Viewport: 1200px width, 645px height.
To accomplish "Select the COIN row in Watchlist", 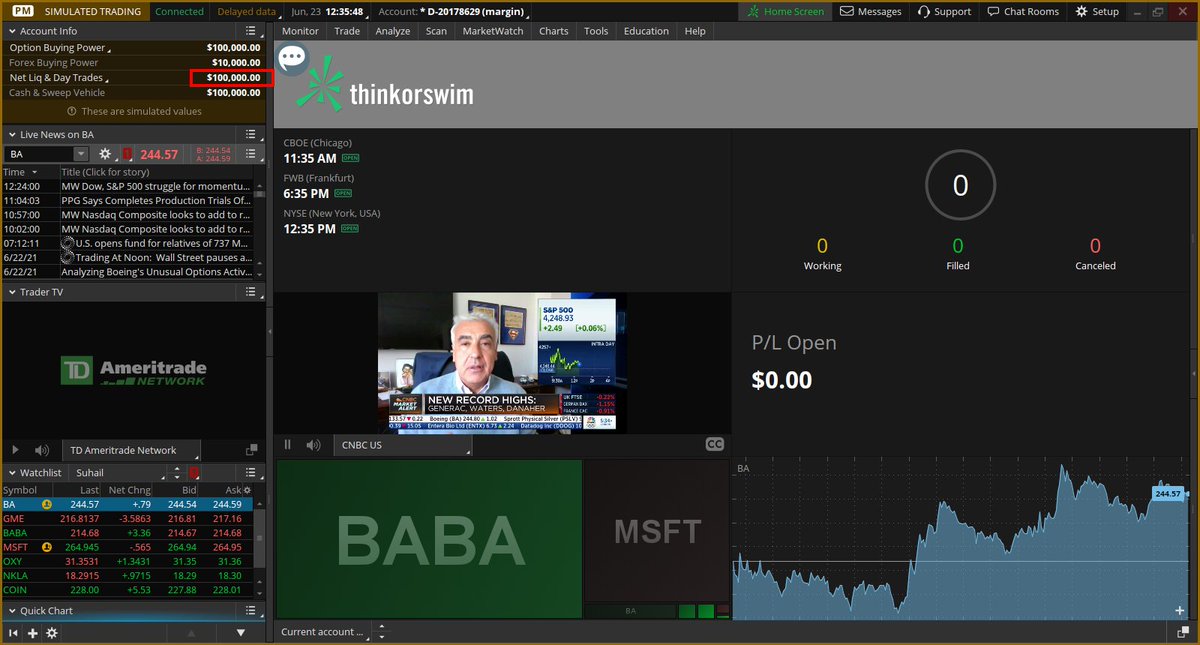I will (x=126, y=590).
